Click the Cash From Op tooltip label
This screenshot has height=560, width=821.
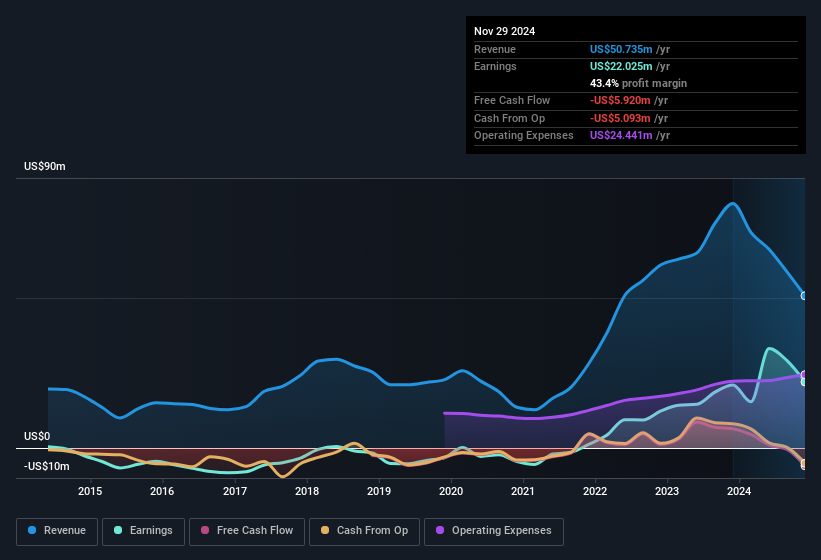pyautogui.click(x=509, y=118)
